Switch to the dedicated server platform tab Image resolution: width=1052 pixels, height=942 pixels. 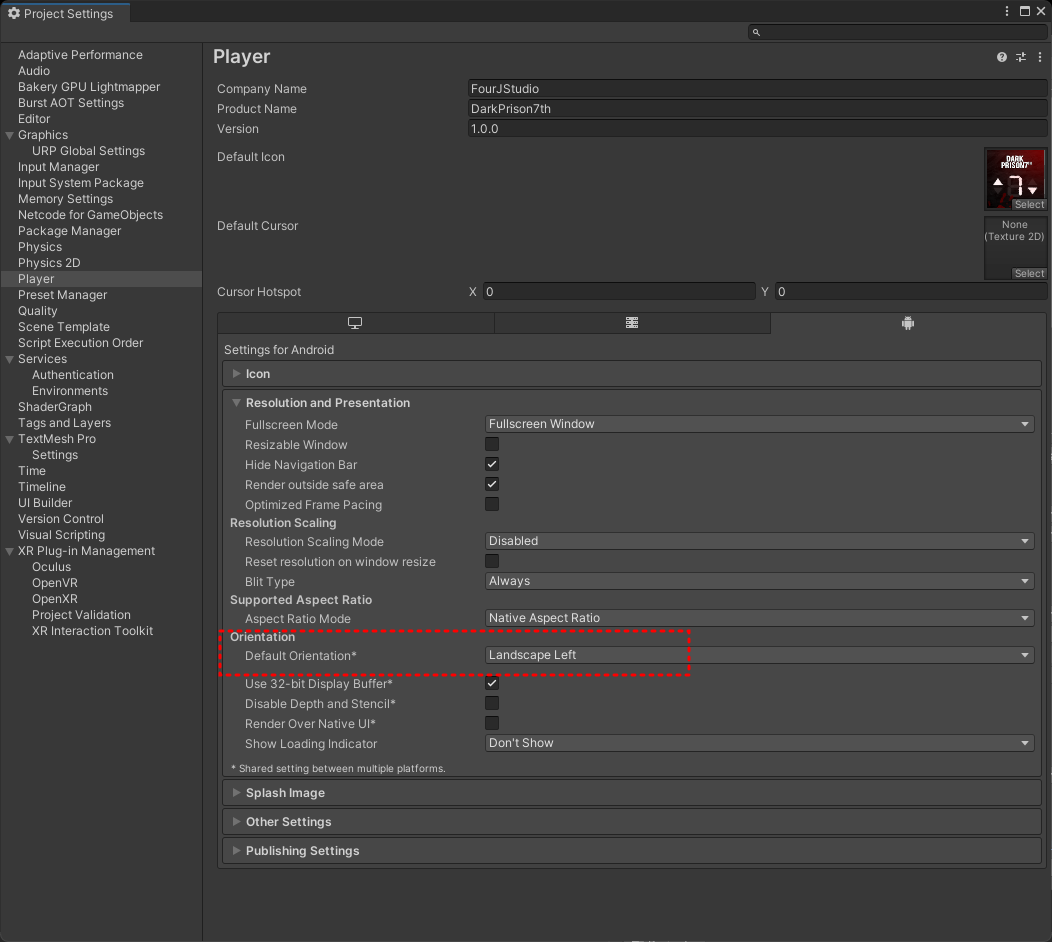[632, 323]
